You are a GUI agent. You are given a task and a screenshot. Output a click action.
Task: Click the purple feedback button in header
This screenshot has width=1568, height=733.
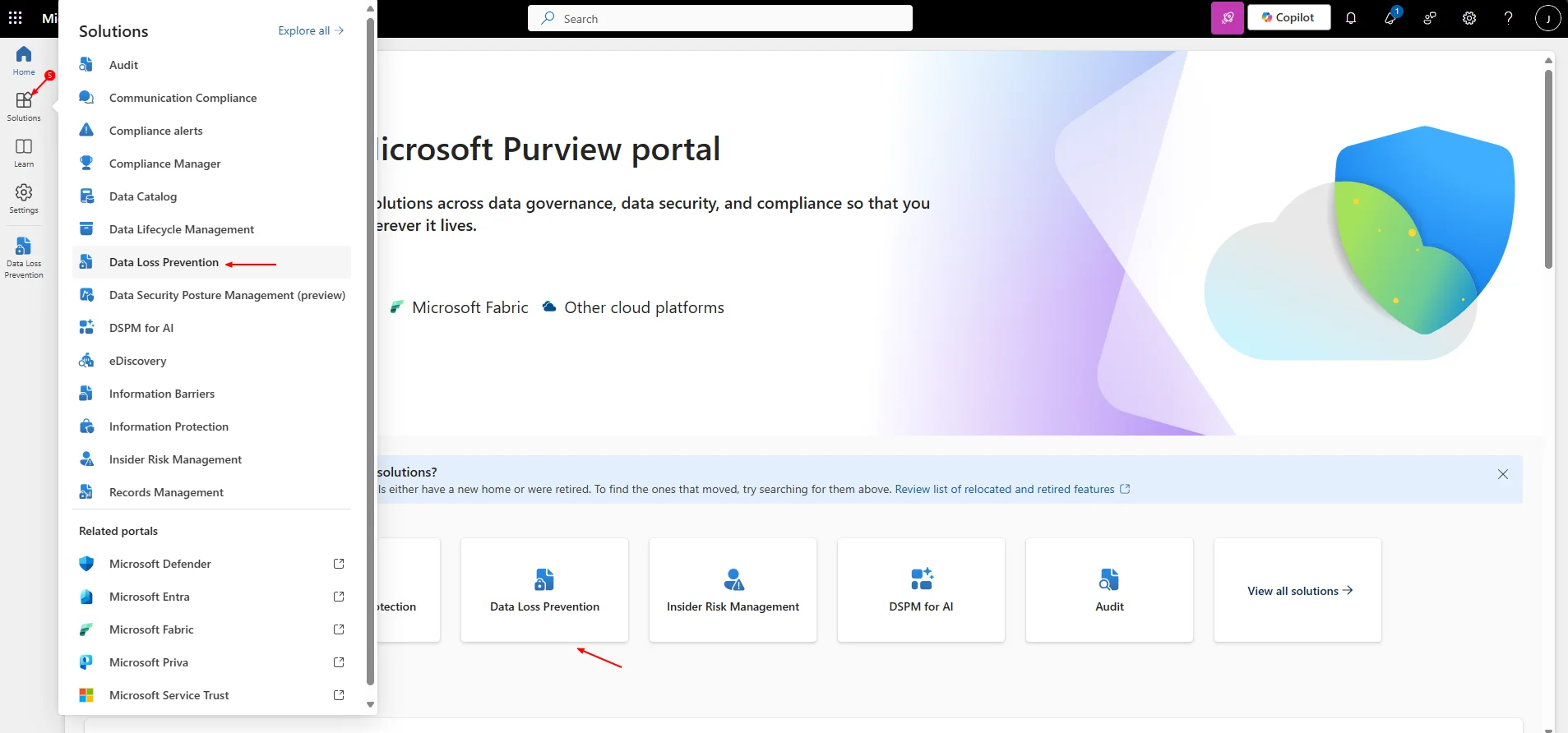click(x=1228, y=17)
